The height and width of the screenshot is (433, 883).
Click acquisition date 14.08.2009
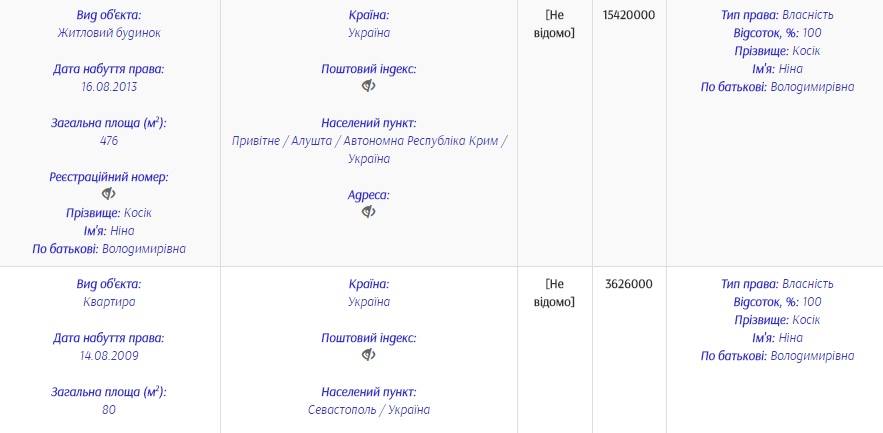(x=109, y=356)
